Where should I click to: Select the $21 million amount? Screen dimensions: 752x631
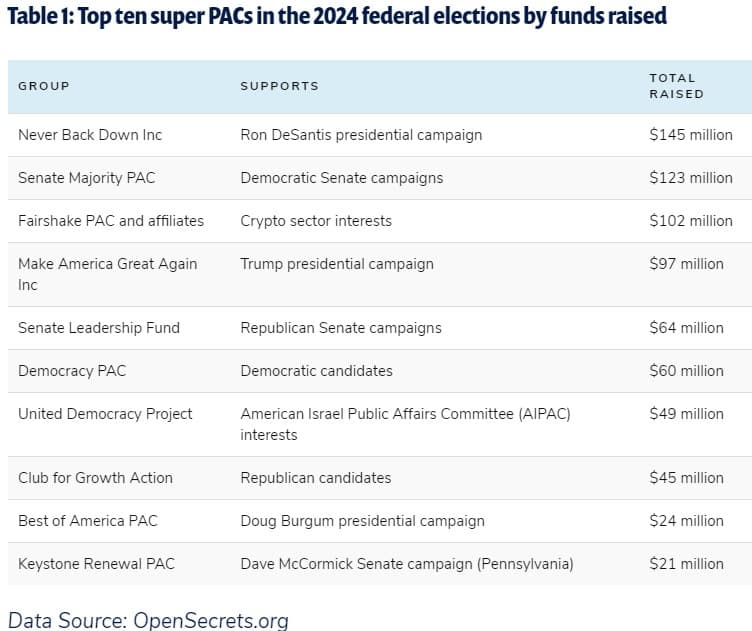(x=686, y=564)
